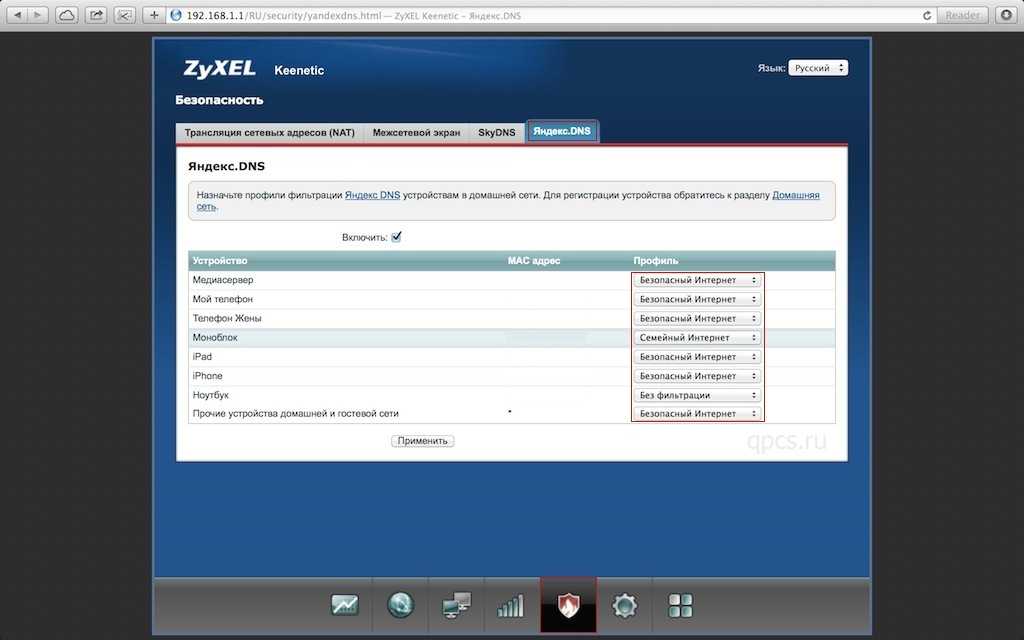The image size is (1024, 640).
Task: Open the Язык language dropdown
Action: (x=818, y=68)
